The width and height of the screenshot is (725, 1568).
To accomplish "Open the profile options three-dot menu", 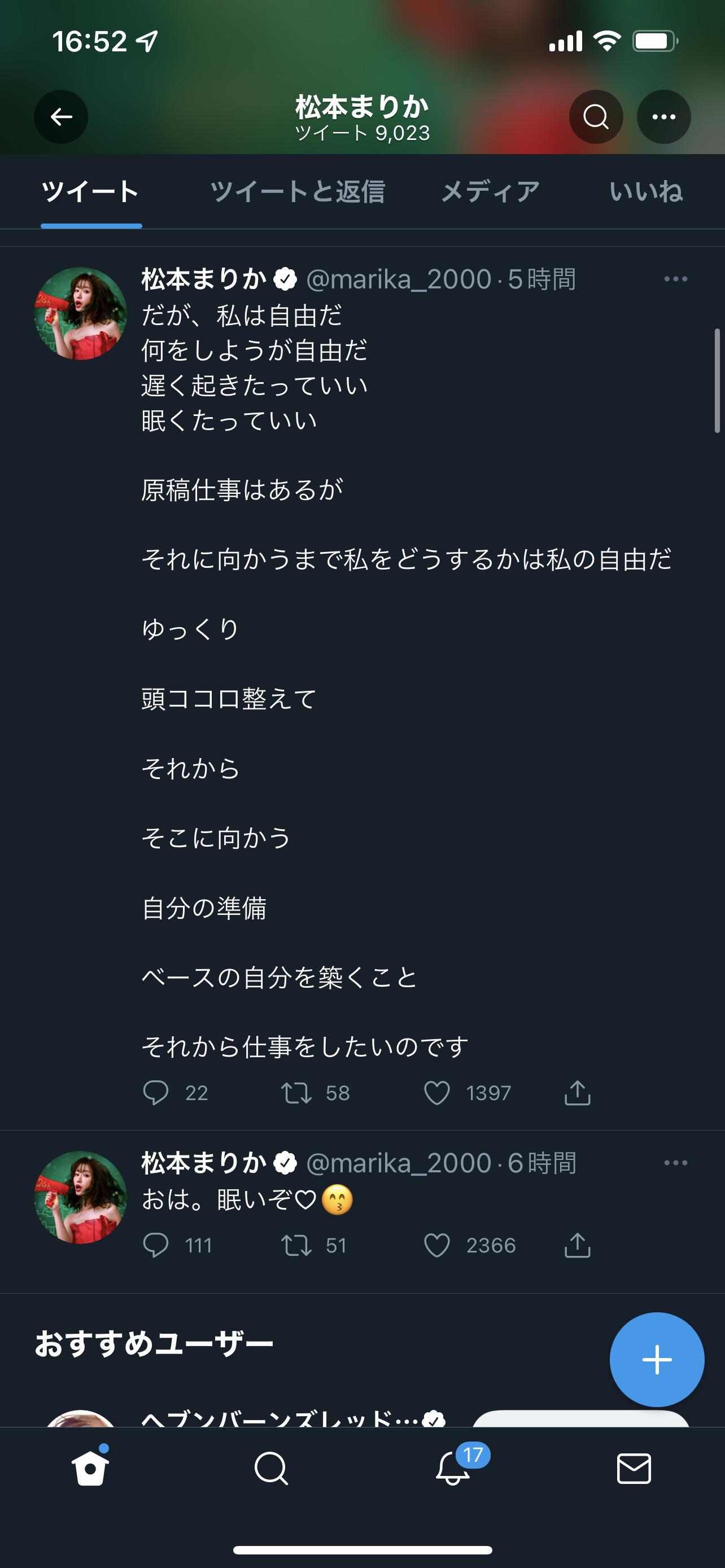I will point(663,117).
